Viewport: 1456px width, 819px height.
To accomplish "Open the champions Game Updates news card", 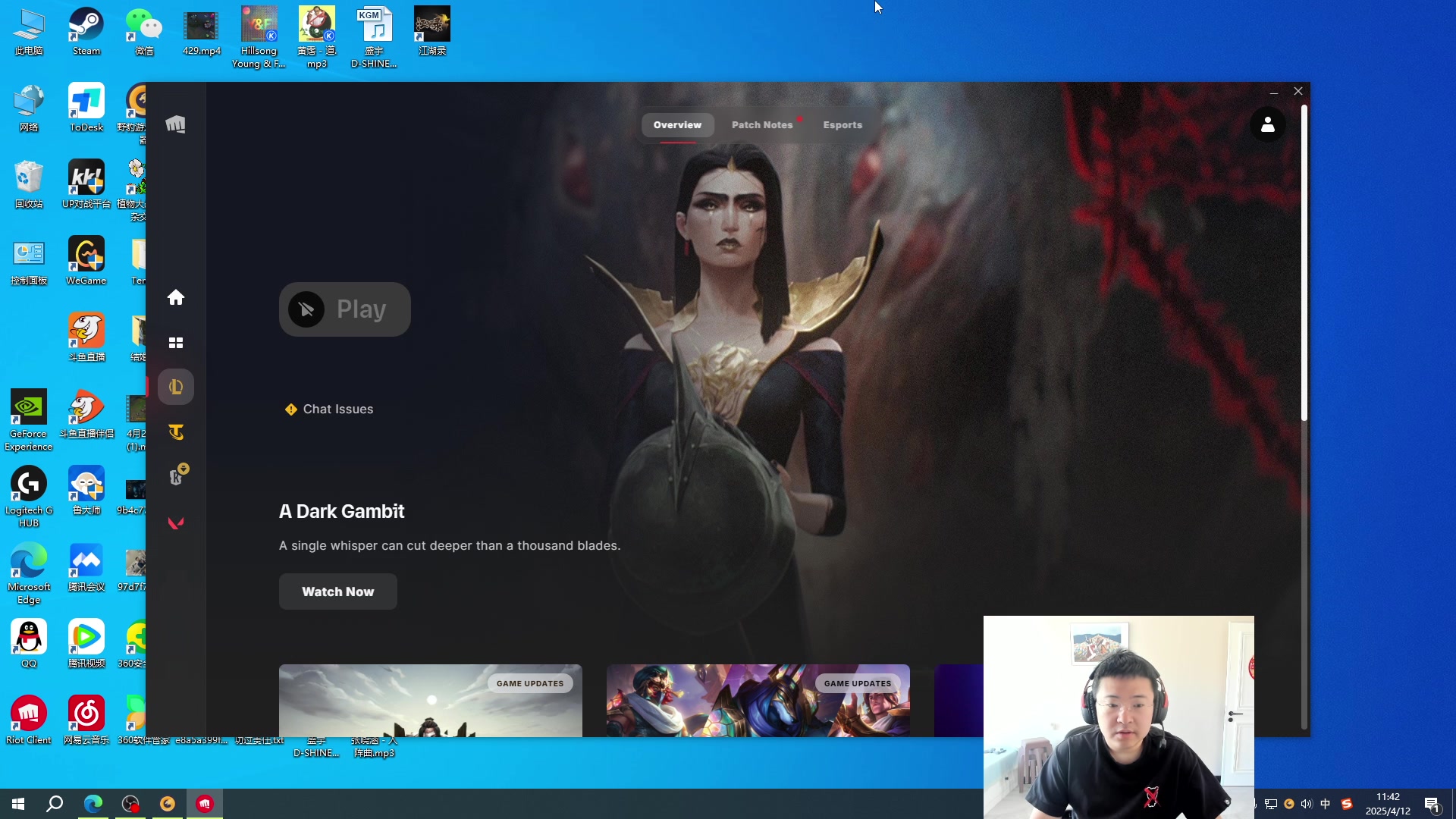I will [758, 701].
